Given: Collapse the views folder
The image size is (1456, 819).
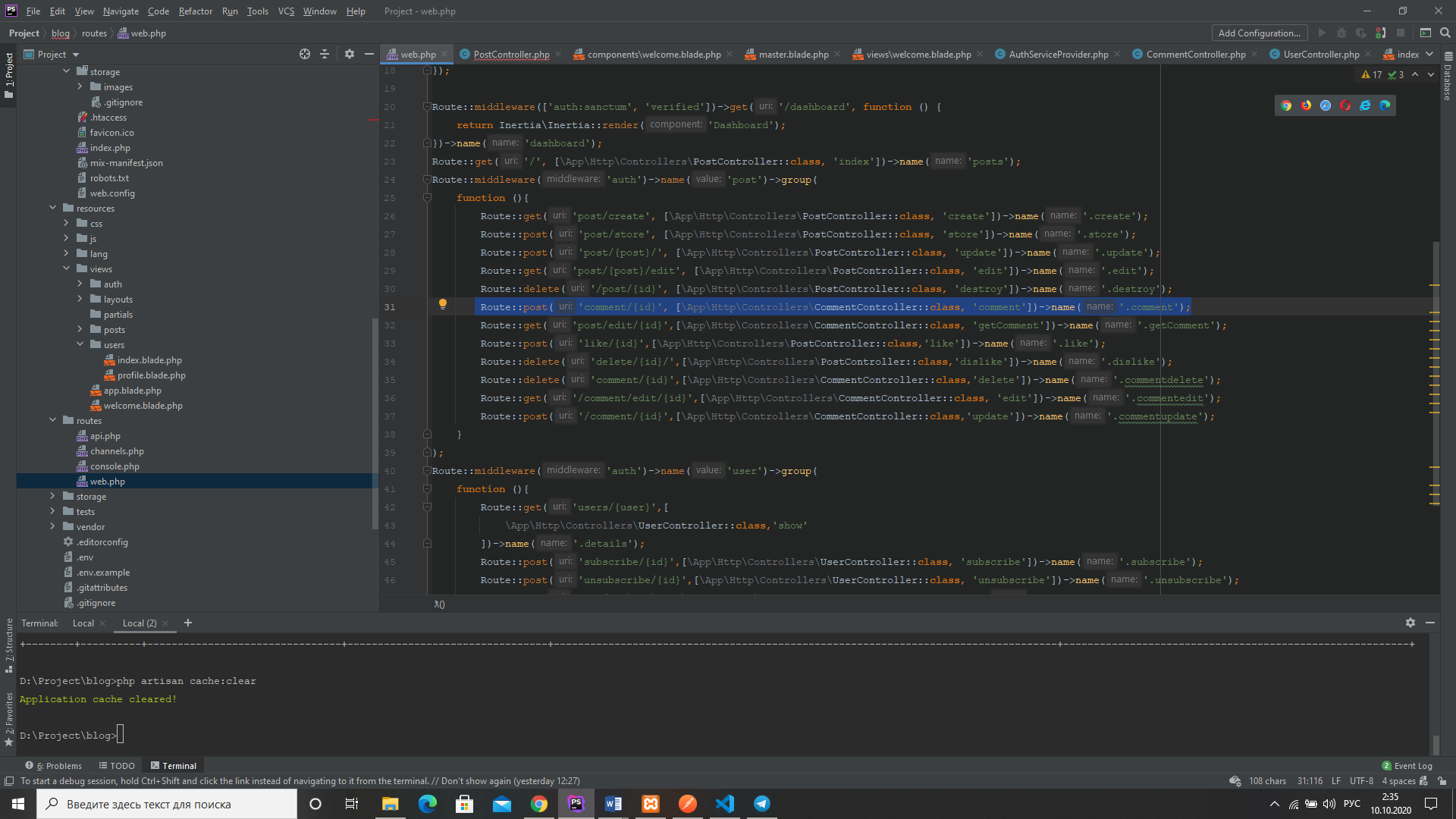Looking at the screenshot, I should [x=66, y=268].
